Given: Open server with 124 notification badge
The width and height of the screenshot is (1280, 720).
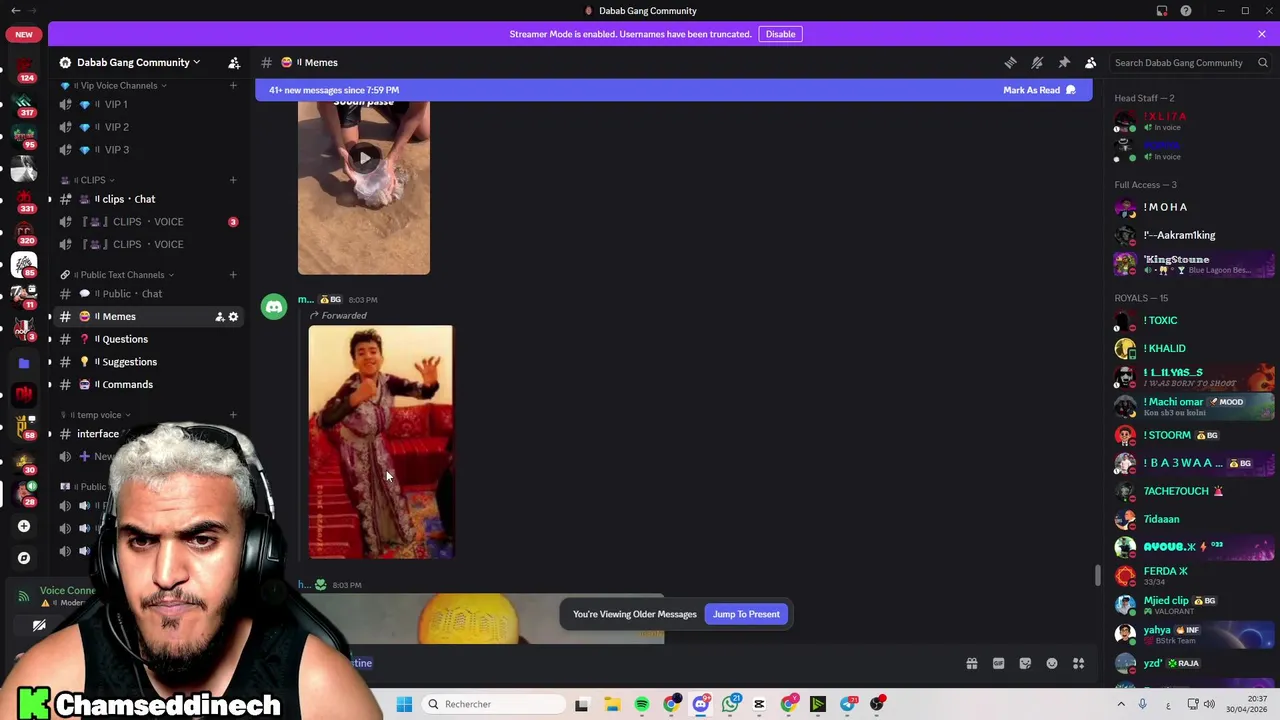Looking at the screenshot, I should coord(24,66).
